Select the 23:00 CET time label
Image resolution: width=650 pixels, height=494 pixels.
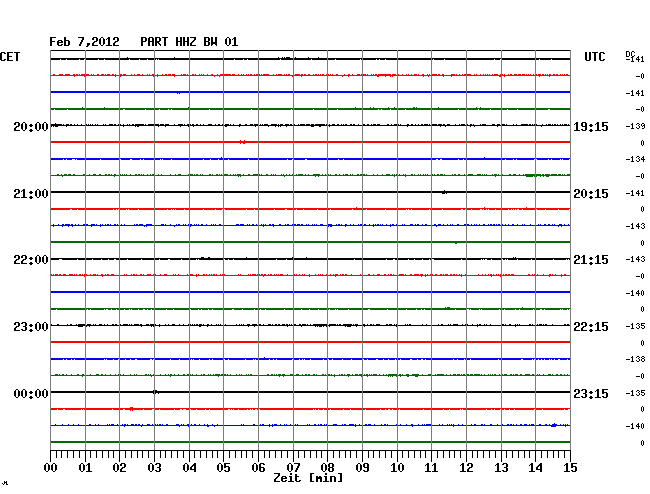click(x=30, y=327)
